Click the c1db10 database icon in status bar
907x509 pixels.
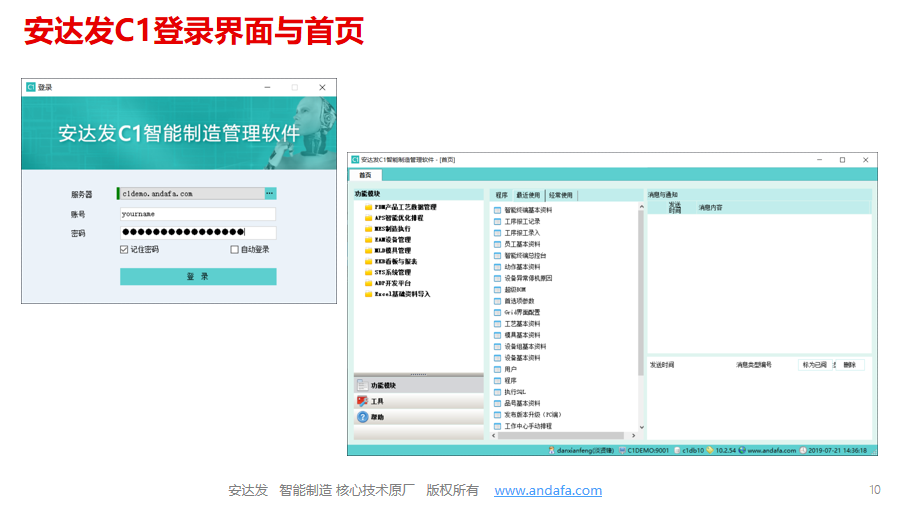(677, 450)
